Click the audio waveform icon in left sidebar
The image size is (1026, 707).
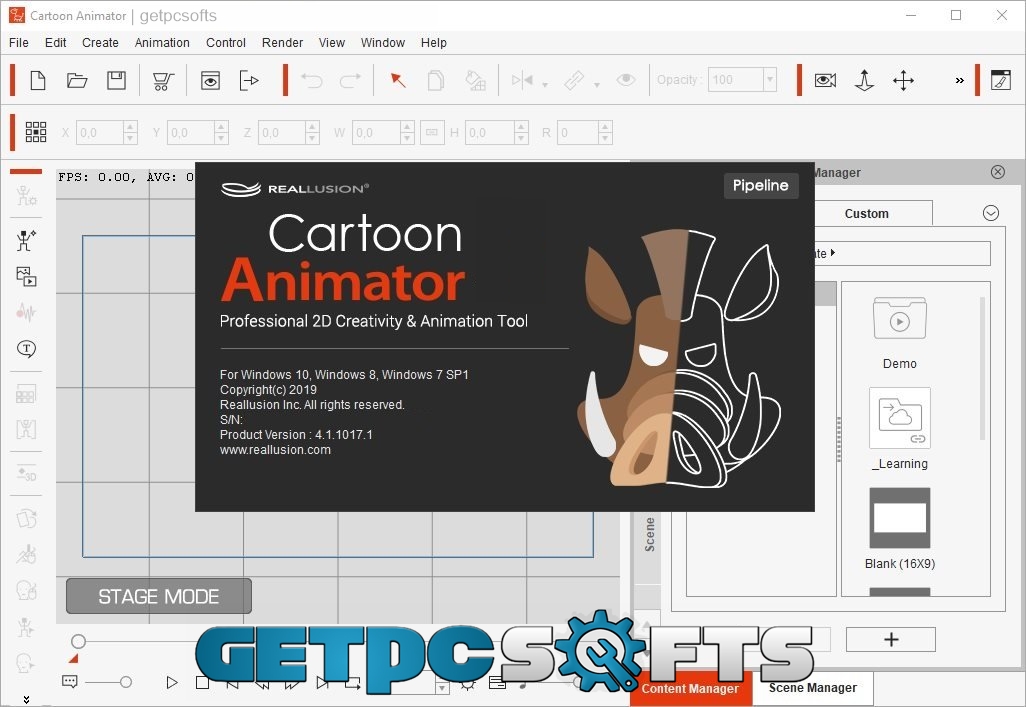(26, 312)
